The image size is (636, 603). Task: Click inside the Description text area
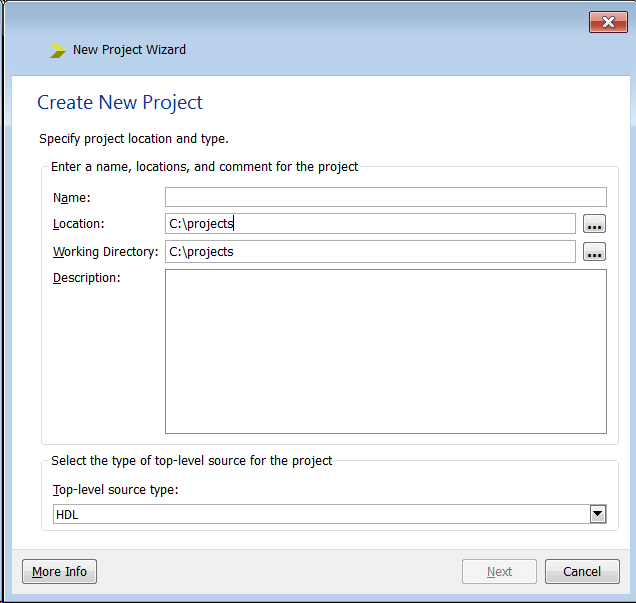coord(385,351)
